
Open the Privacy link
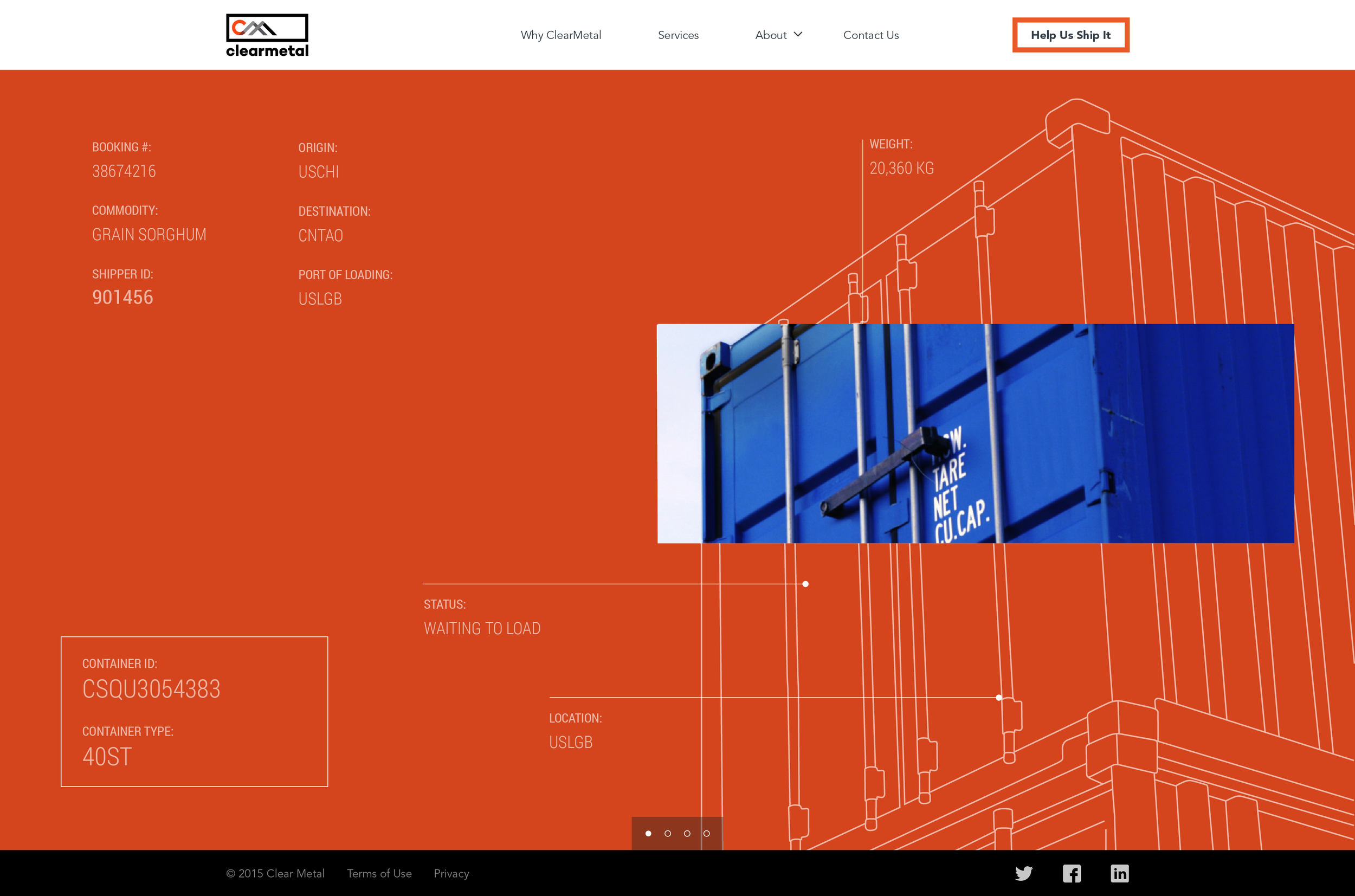pos(451,873)
